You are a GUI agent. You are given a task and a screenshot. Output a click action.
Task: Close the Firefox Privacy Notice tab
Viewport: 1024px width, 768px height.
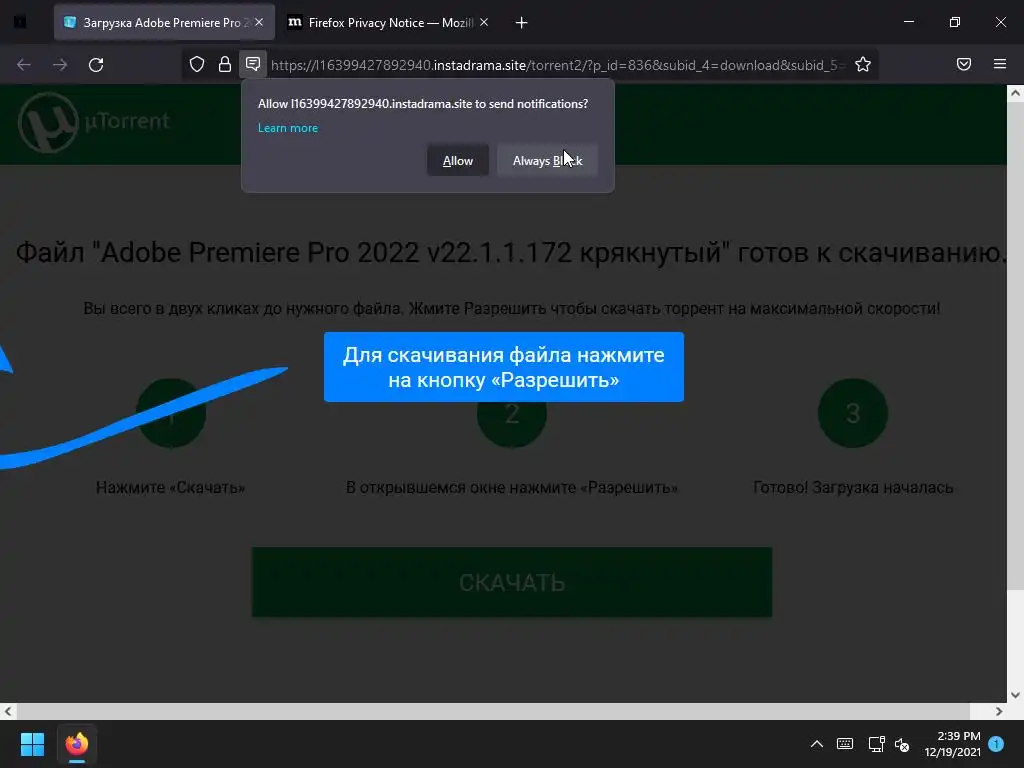(x=484, y=22)
